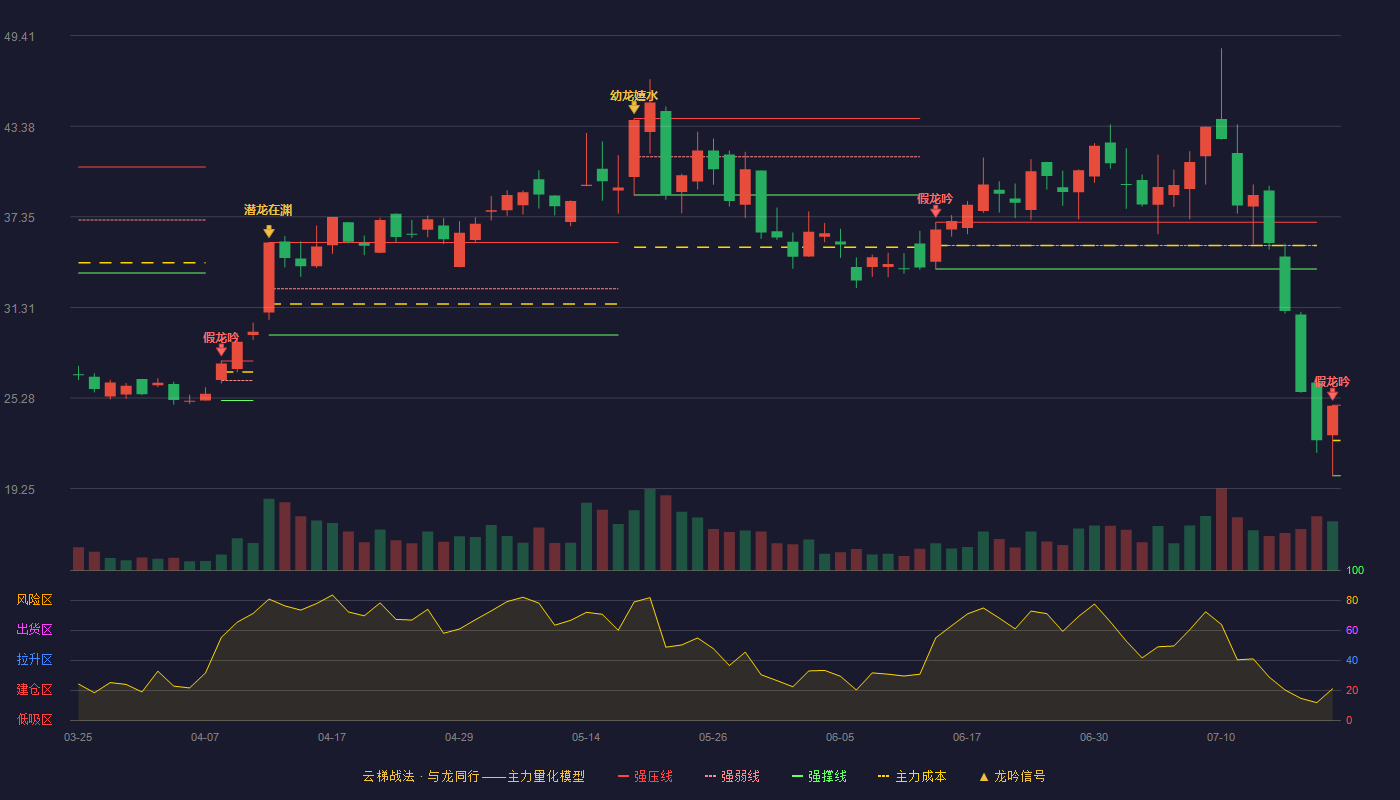The image size is (1400, 800).
Task: Click the 60 indicator scale label
Action: coord(1352,631)
